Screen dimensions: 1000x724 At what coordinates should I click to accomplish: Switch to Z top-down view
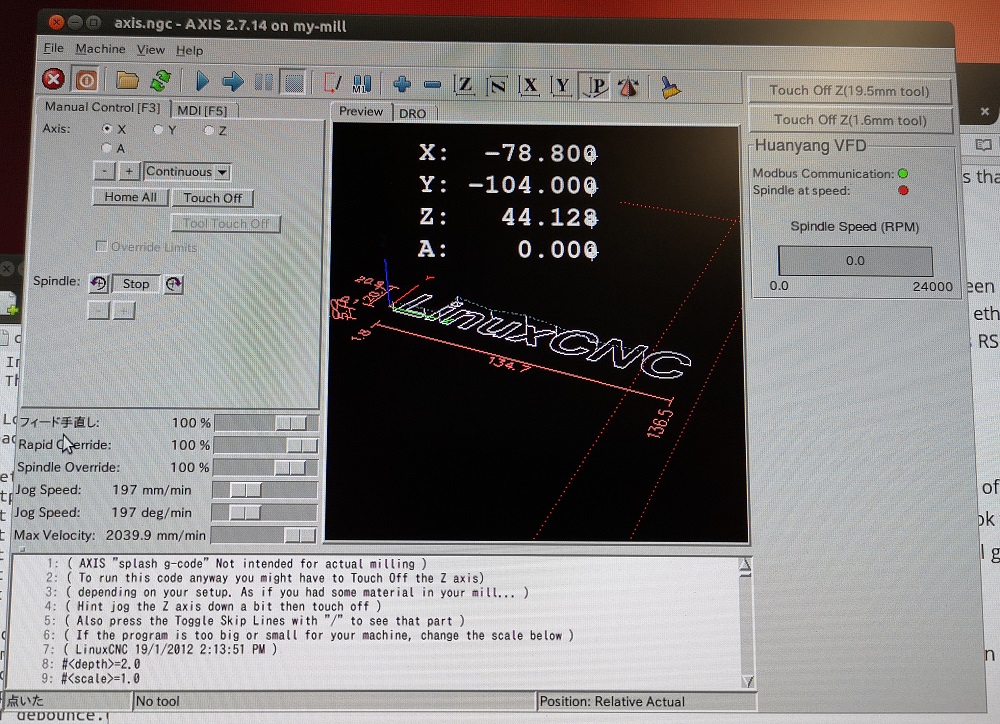465,85
